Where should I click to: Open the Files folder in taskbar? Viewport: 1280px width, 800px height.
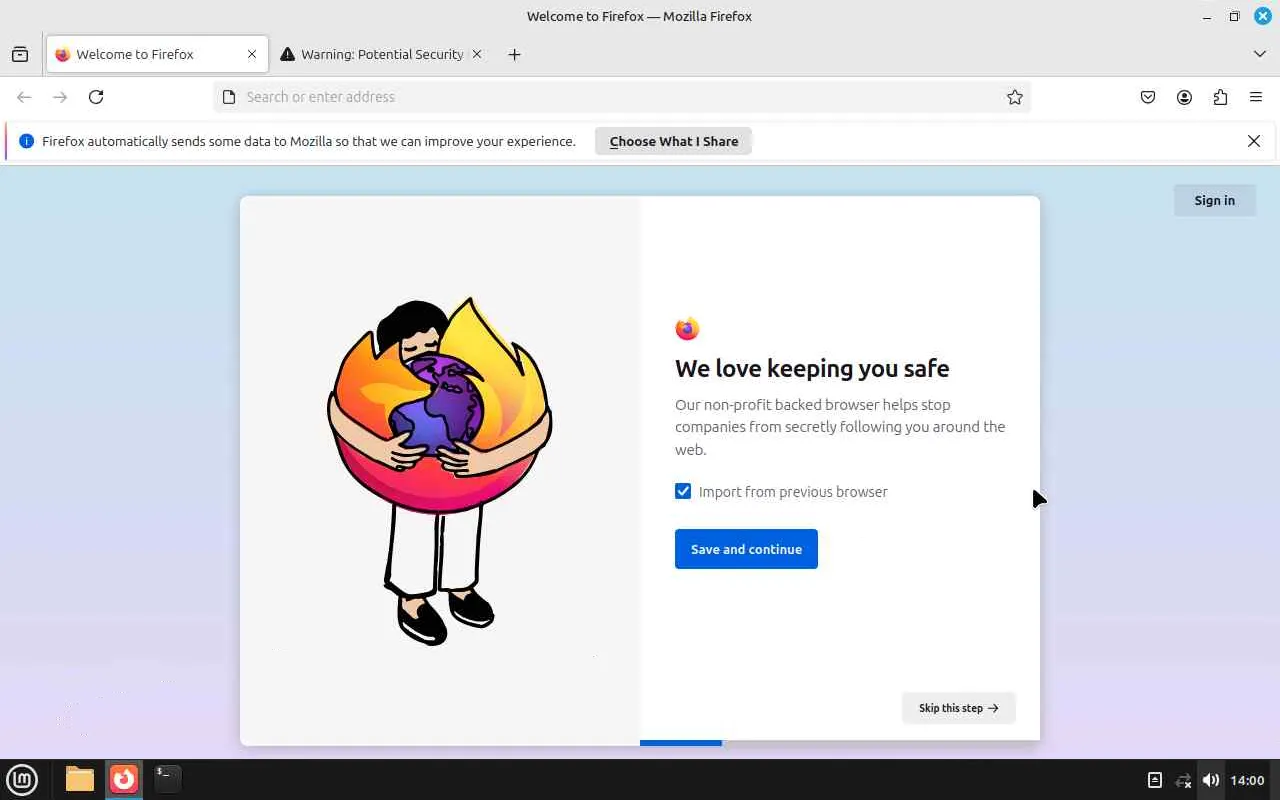pyautogui.click(x=80, y=779)
